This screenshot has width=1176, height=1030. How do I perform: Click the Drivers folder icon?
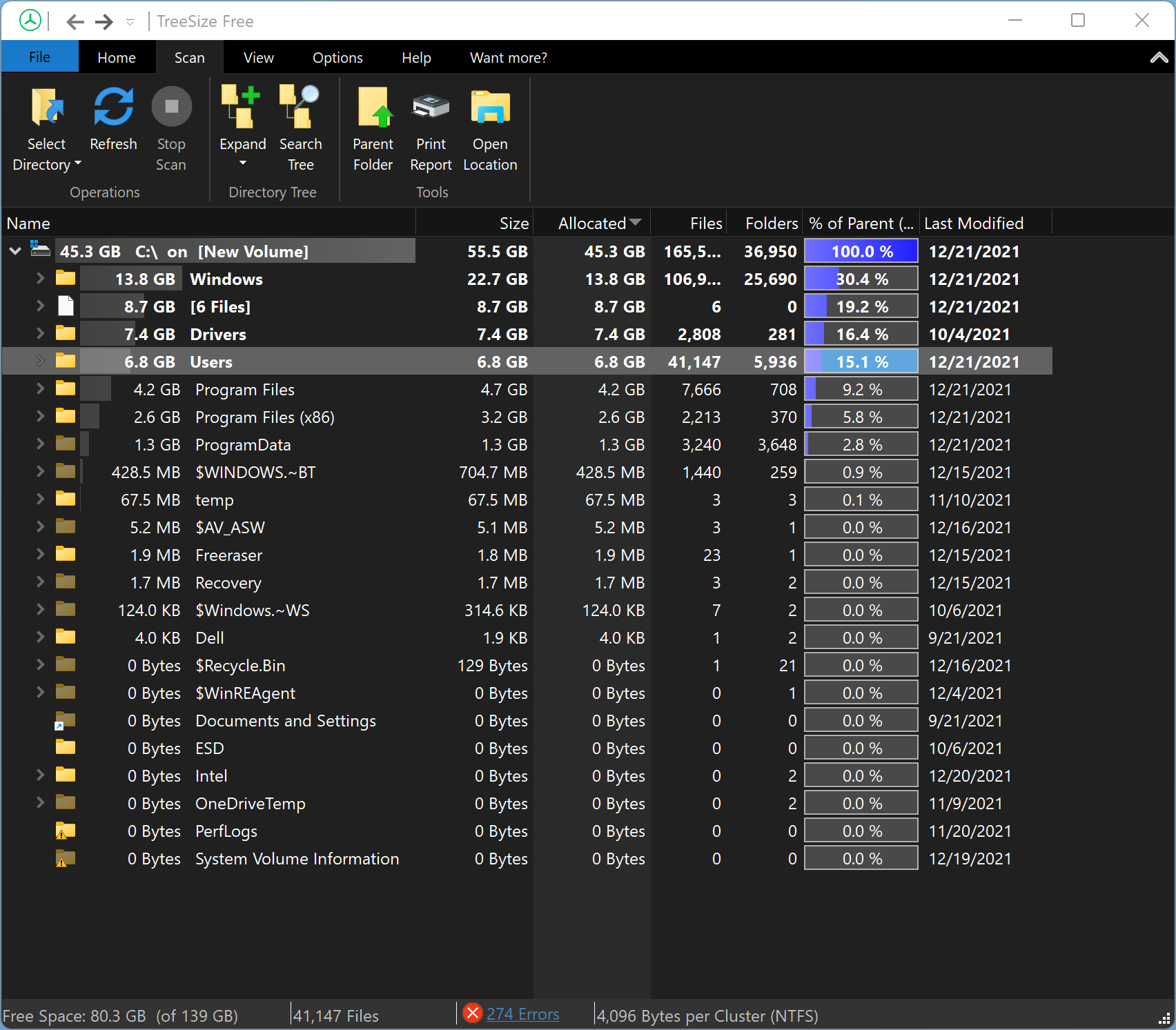(x=66, y=333)
